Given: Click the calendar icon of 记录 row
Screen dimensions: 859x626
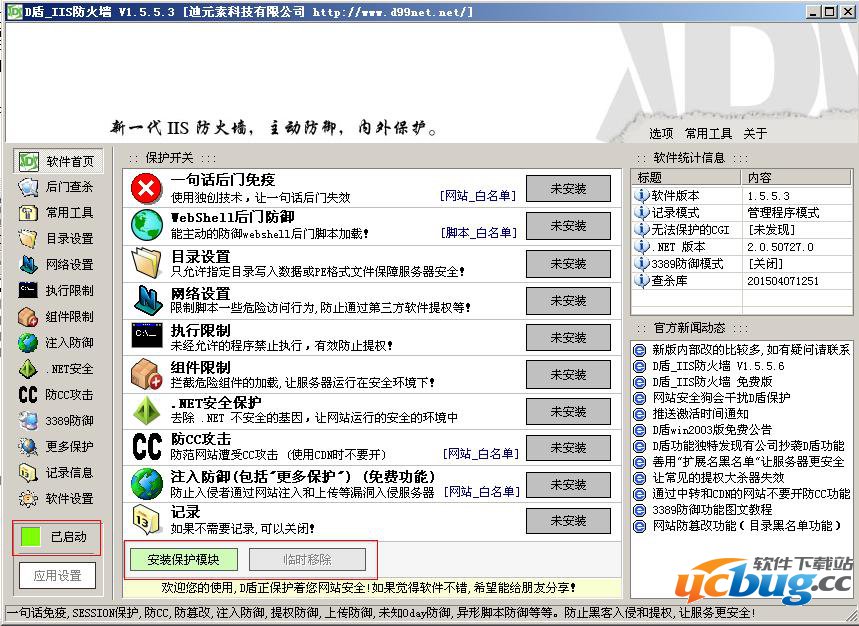Looking at the screenshot, I should click(146, 520).
